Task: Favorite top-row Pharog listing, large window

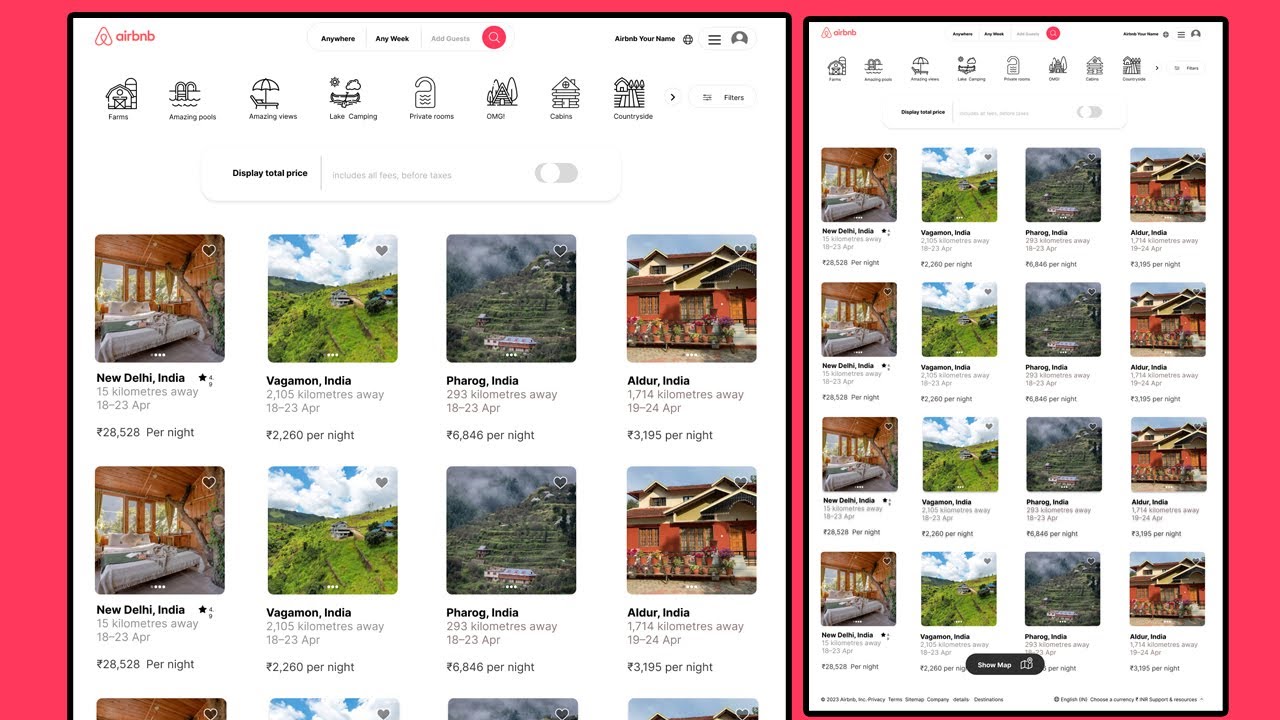Action: point(560,251)
